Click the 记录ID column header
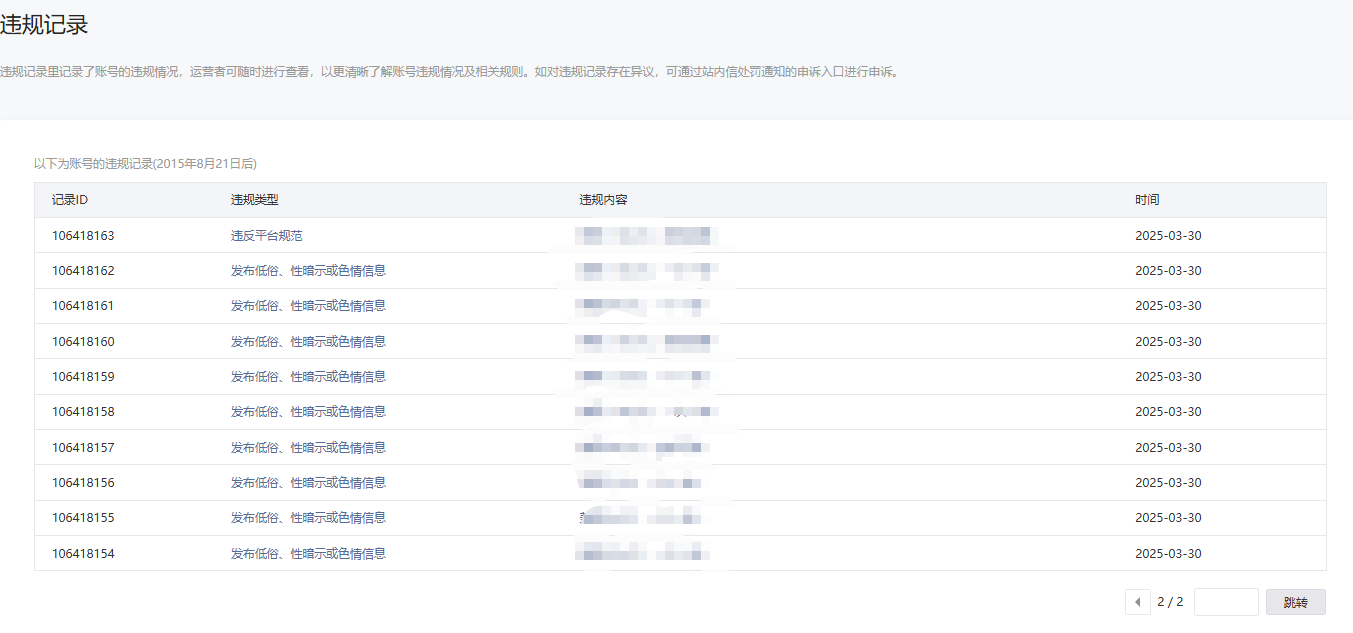 (70, 200)
